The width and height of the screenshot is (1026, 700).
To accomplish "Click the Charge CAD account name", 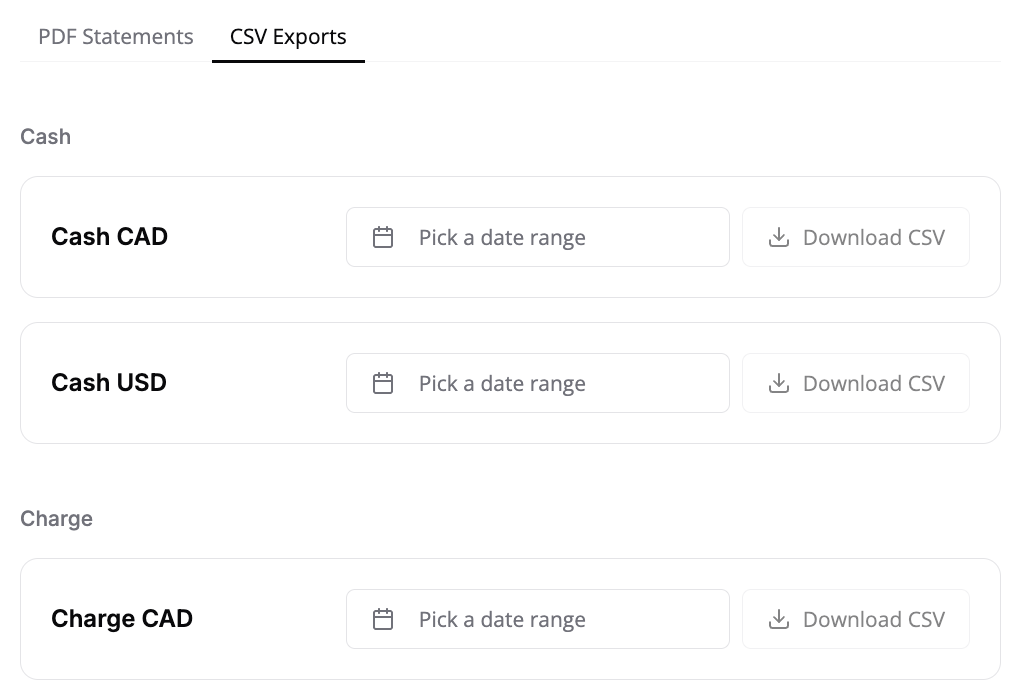I will [x=122, y=620].
